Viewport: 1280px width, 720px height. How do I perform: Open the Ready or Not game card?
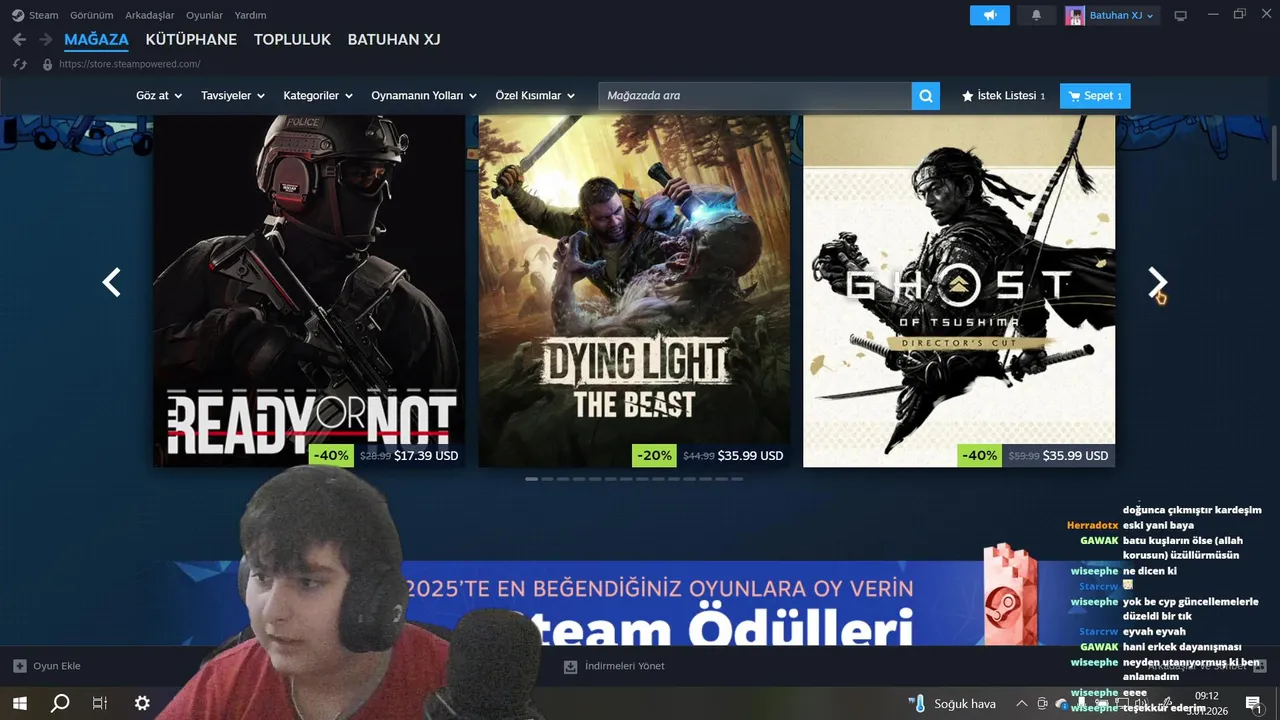coord(309,291)
